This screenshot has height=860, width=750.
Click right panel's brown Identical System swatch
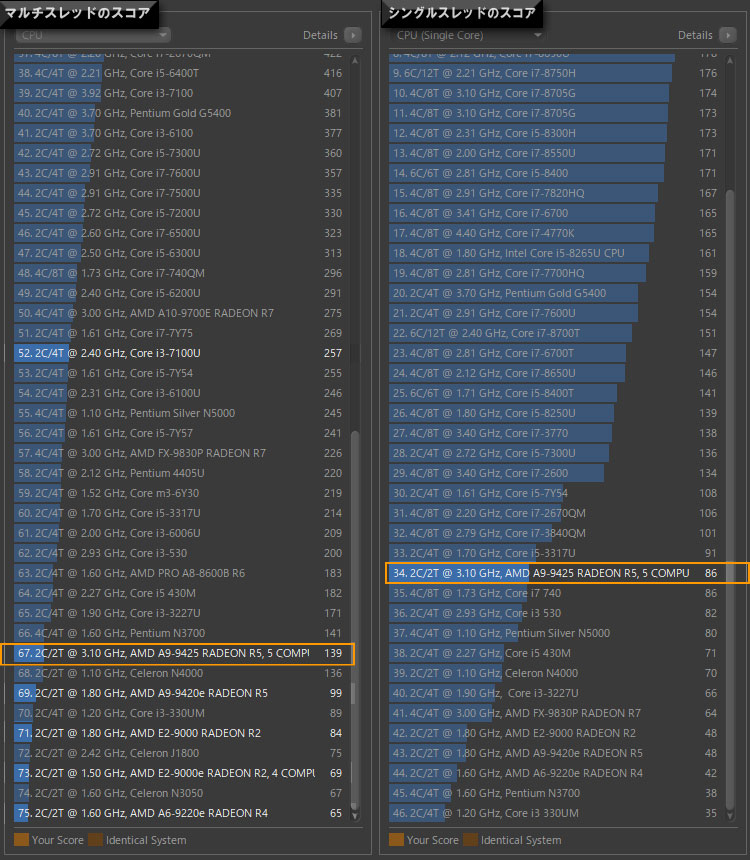point(470,840)
